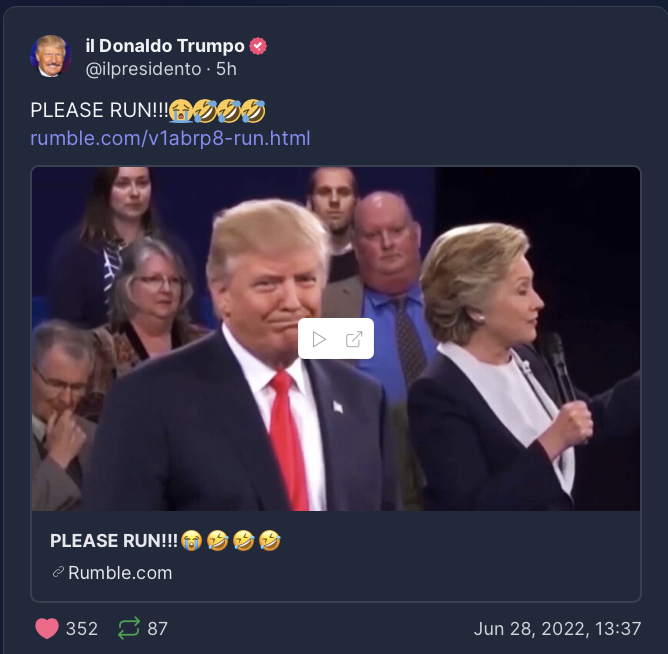Image resolution: width=668 pixels, height=654 pixels.
Task: Like the post with the heart icon
Action: [47, 628]
